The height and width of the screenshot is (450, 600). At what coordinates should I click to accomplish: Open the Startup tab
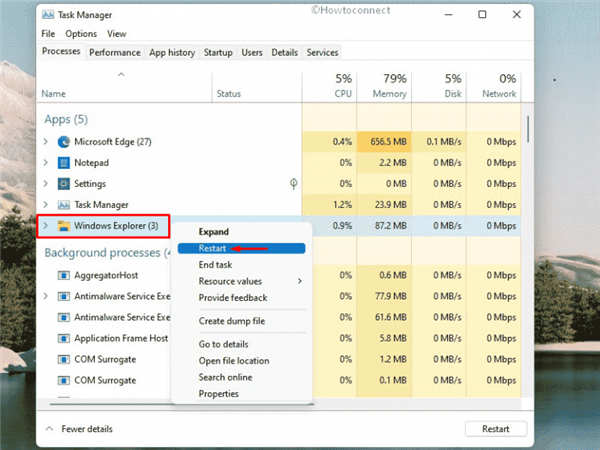click(x=218, y=52)
